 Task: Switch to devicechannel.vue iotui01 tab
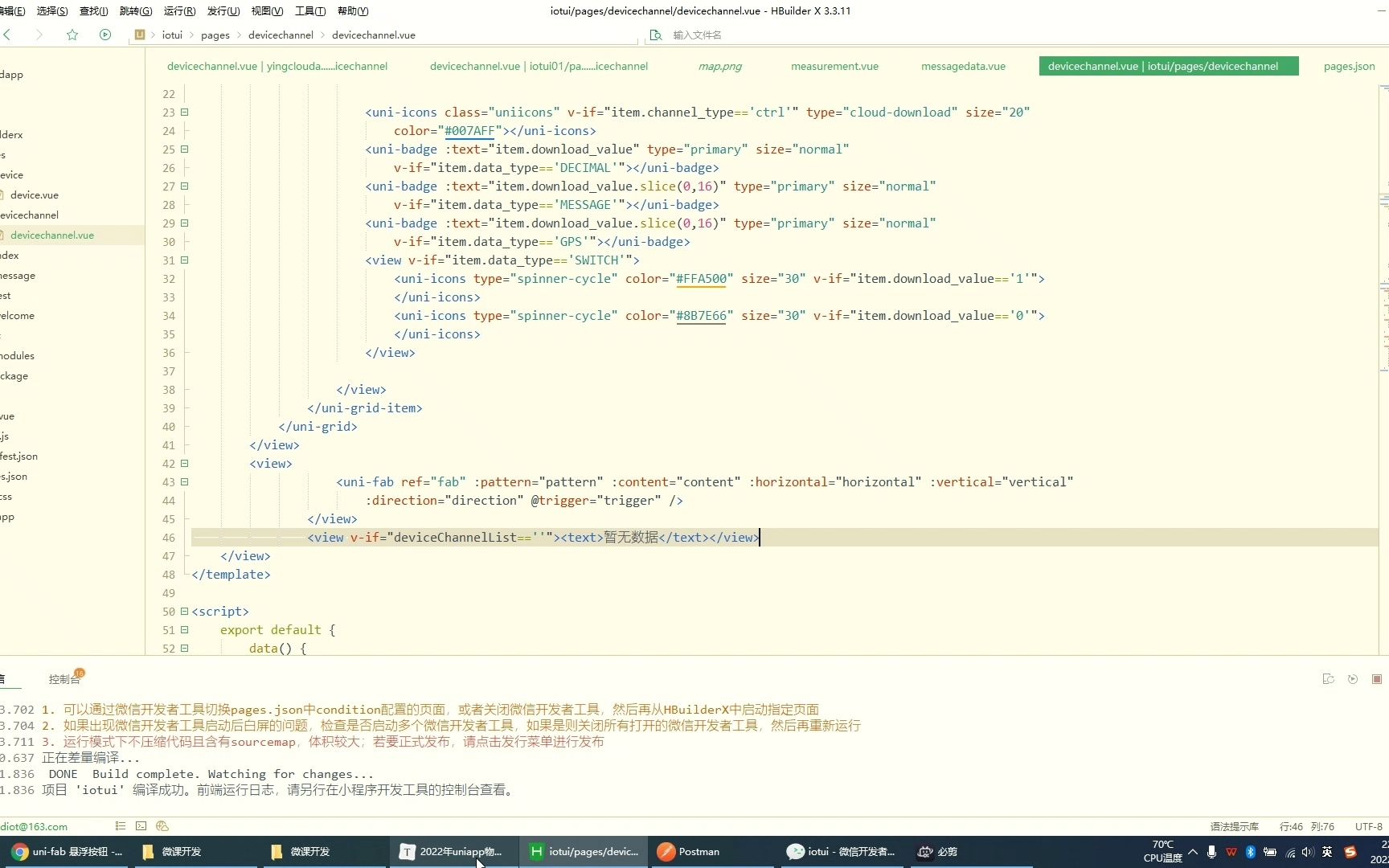coord(539,66)
